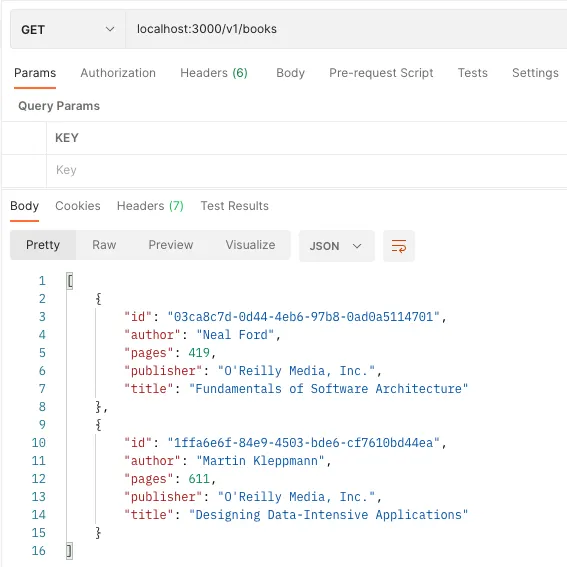The width and height of the screenshot is (567, 567).
Task: Switch to the Authorization tab
Action: pyautogui.click(x=118, y=73)
